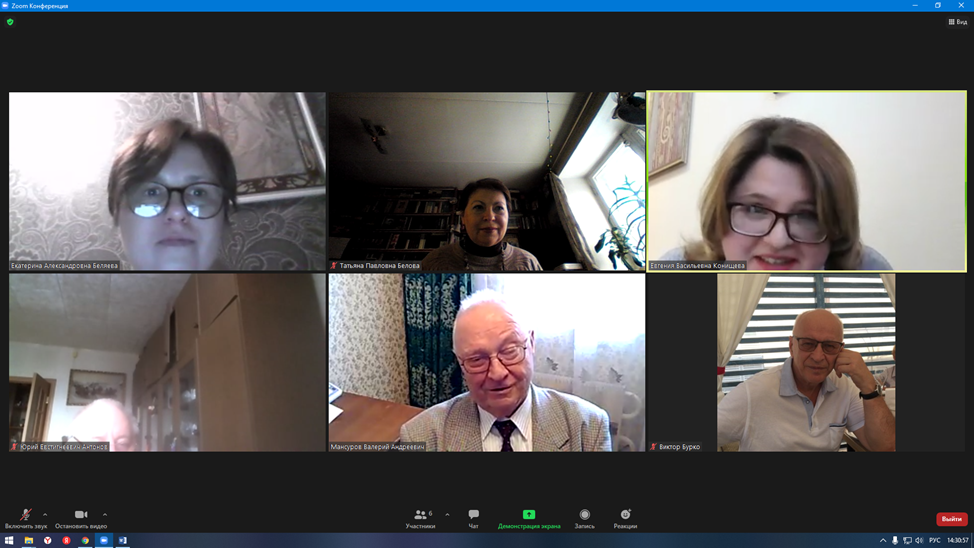Open Windows Start menu
Image resolution: width=974 pixels, height=548 pixels.
[x=9, y=541]
